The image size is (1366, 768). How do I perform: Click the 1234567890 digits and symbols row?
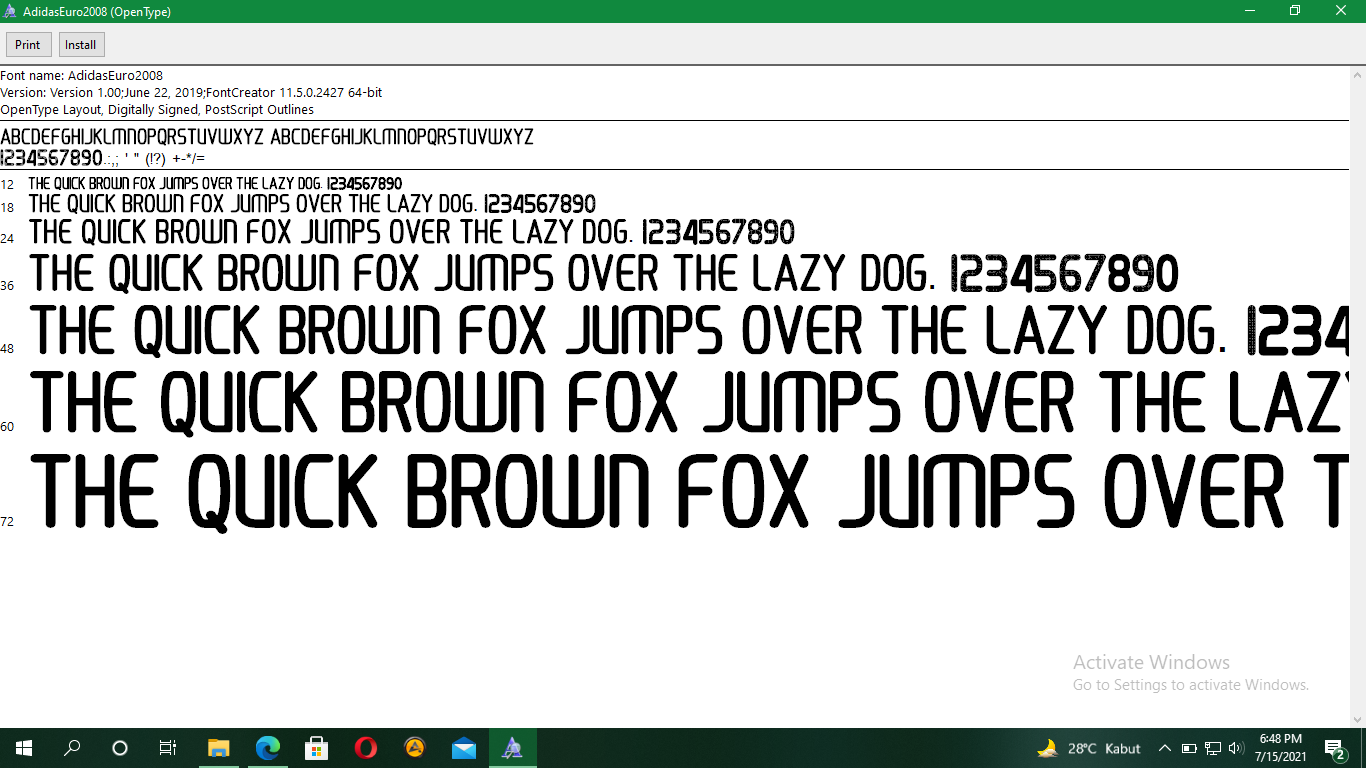click(102, 158)
